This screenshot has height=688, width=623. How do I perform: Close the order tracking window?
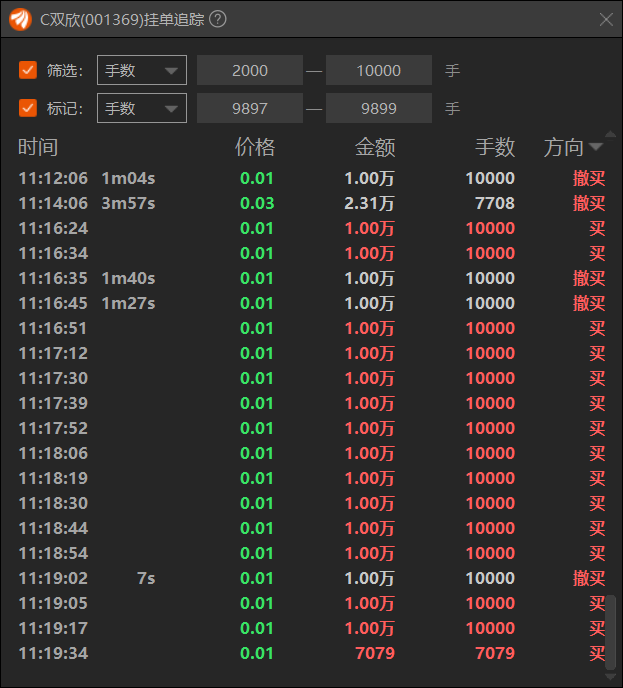pos(605,19)
